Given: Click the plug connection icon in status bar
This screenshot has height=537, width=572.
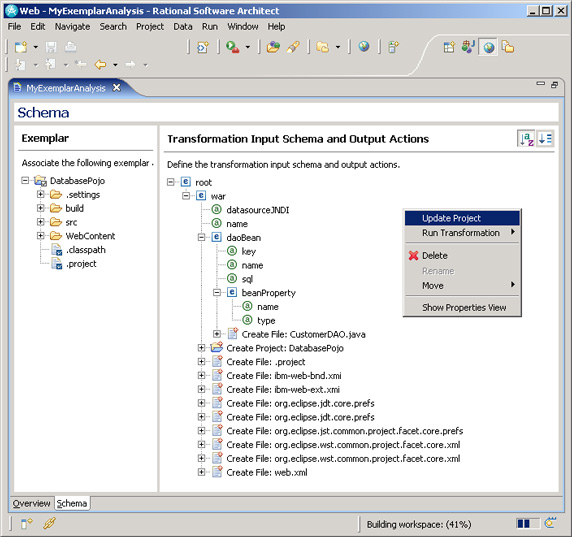Looking at the screenshot, I should click(x=49, y=524).
